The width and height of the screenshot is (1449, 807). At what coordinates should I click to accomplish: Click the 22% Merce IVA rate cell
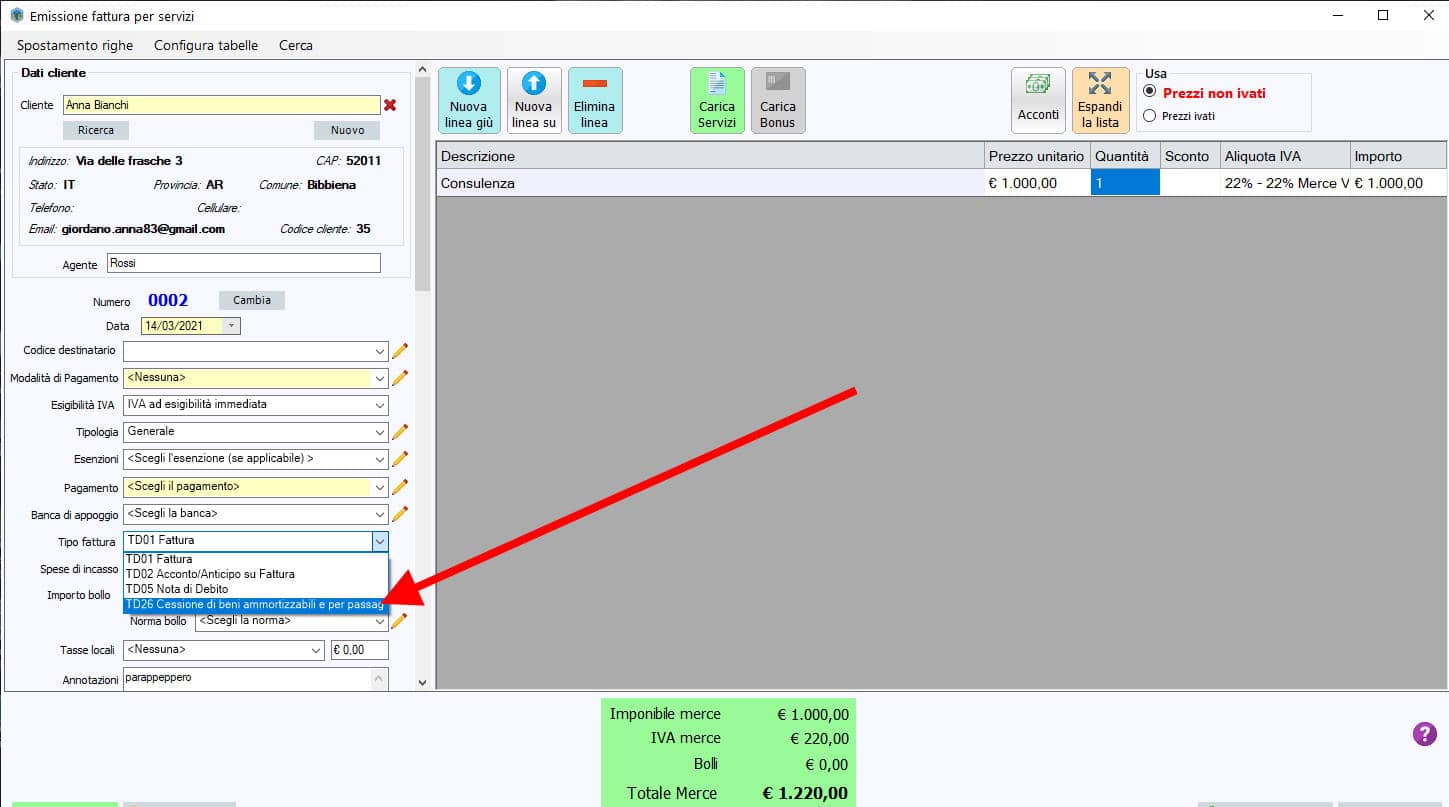point(1285,183)
